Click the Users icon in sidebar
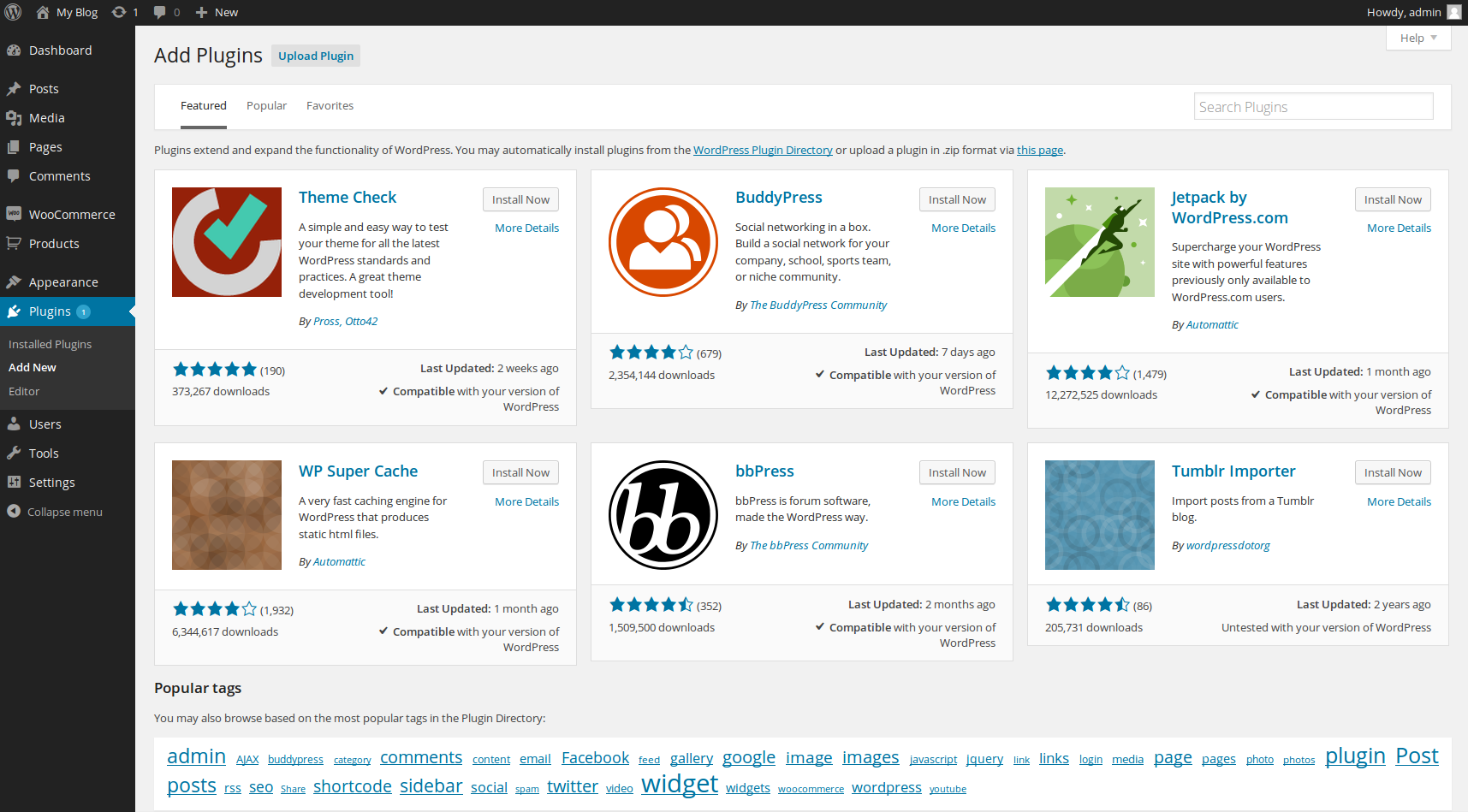The width and height of the screenshot is (1468, 812). coord(14,424)
